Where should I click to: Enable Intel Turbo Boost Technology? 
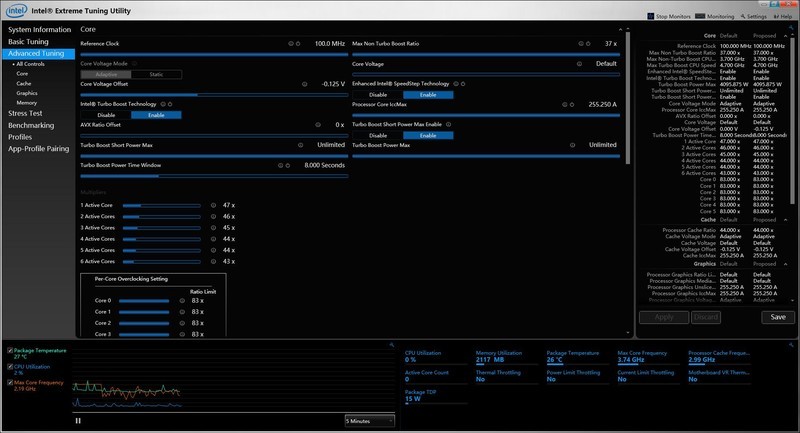pyautogui.click(x=156, y=115)
